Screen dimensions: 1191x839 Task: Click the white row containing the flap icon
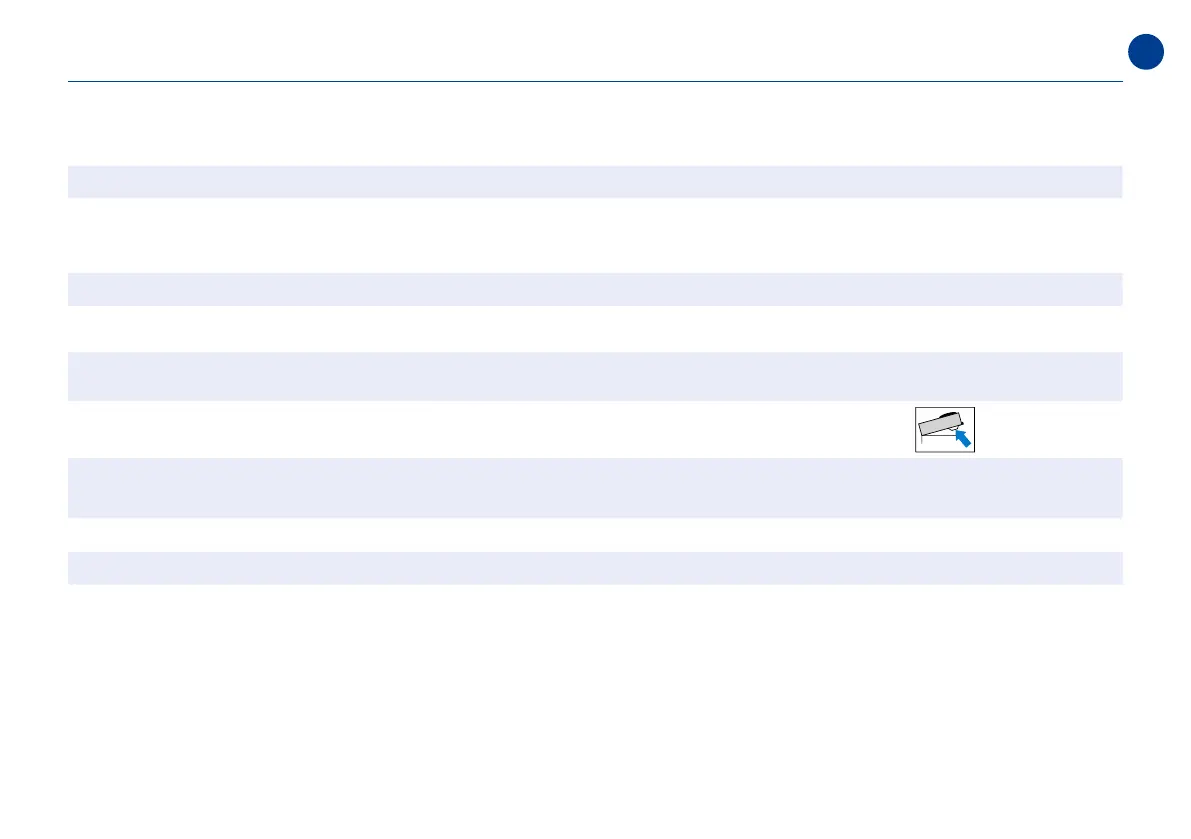[x=595, y=429]
